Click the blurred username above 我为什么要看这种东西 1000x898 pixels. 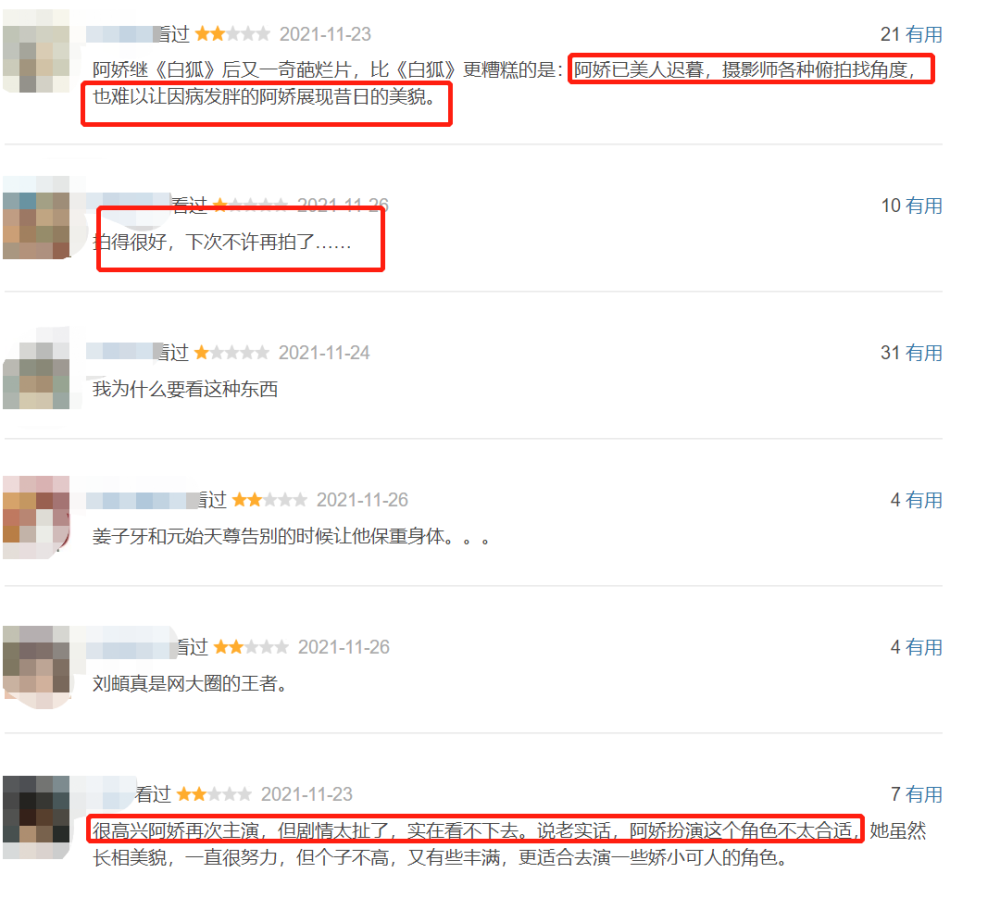pos(123,351)
